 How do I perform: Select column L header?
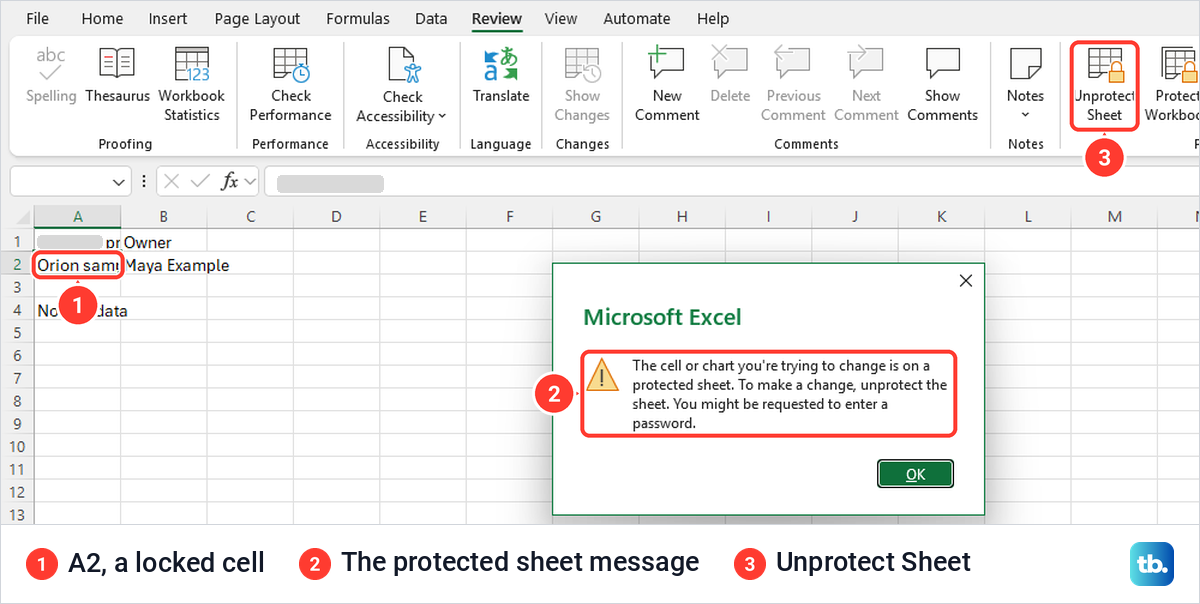[x=1028, y=216]
